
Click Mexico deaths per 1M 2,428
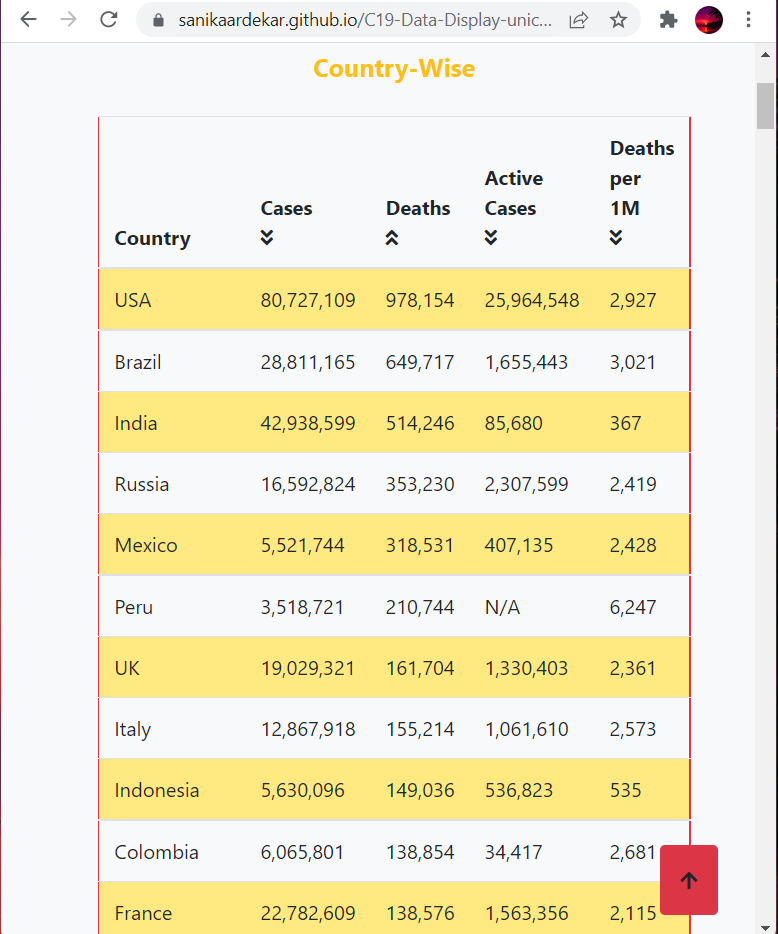coord(633,545)
